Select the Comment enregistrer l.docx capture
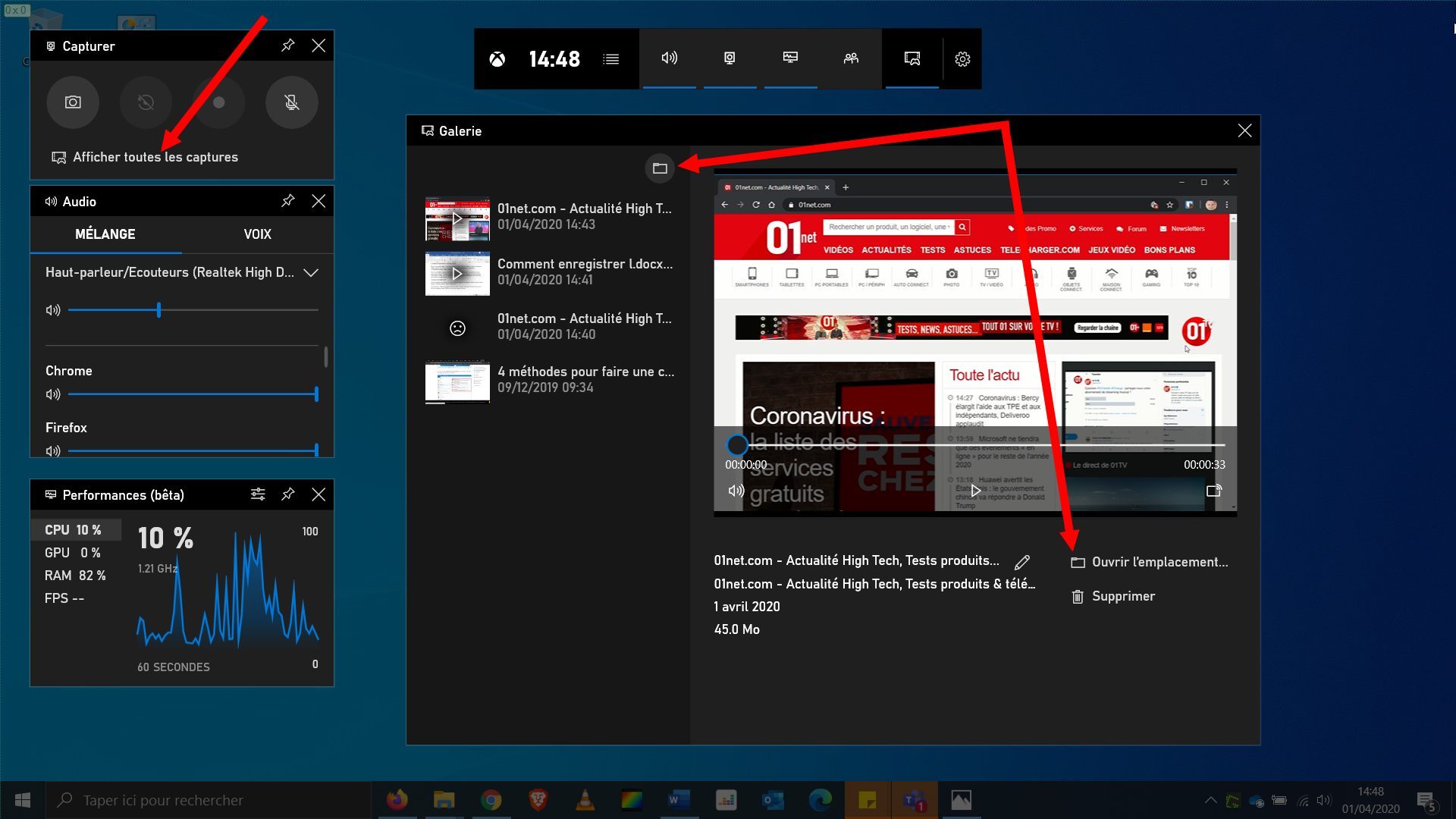 (550, 272)
